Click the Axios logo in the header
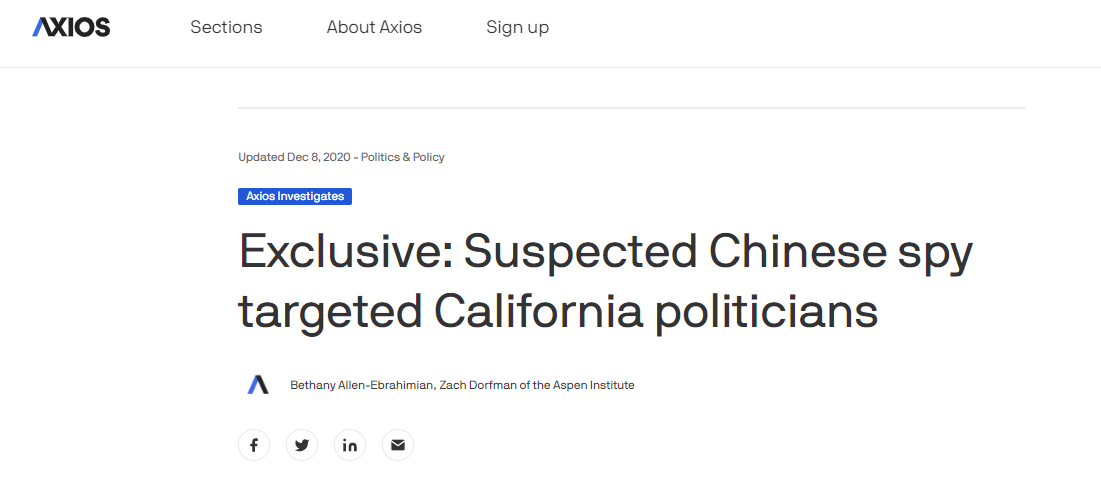The width and height of the screenshot is (1101, 492). click(x=71, y=27)
